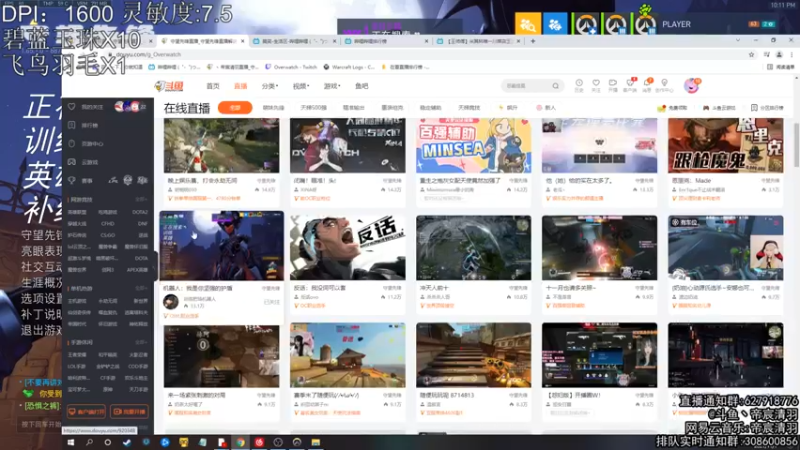Open the 冲天人前十 stream thumbnail
This screenshot has height=450, width=800.
click(473, 247)
